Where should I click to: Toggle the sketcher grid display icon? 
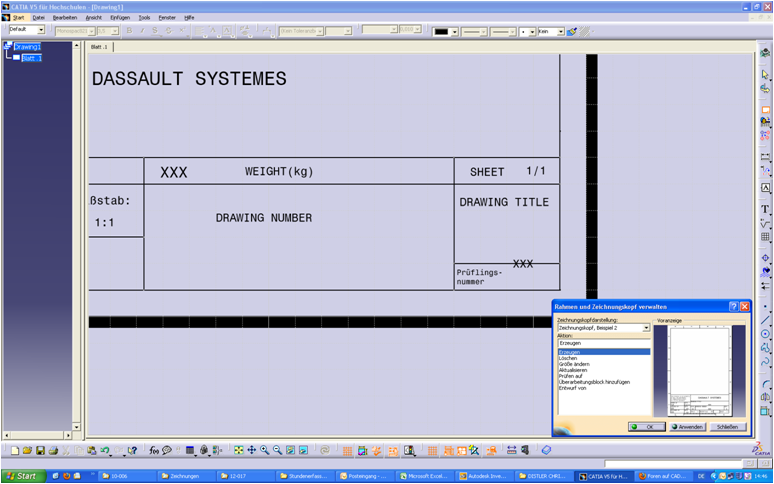(x=348, y=450)
